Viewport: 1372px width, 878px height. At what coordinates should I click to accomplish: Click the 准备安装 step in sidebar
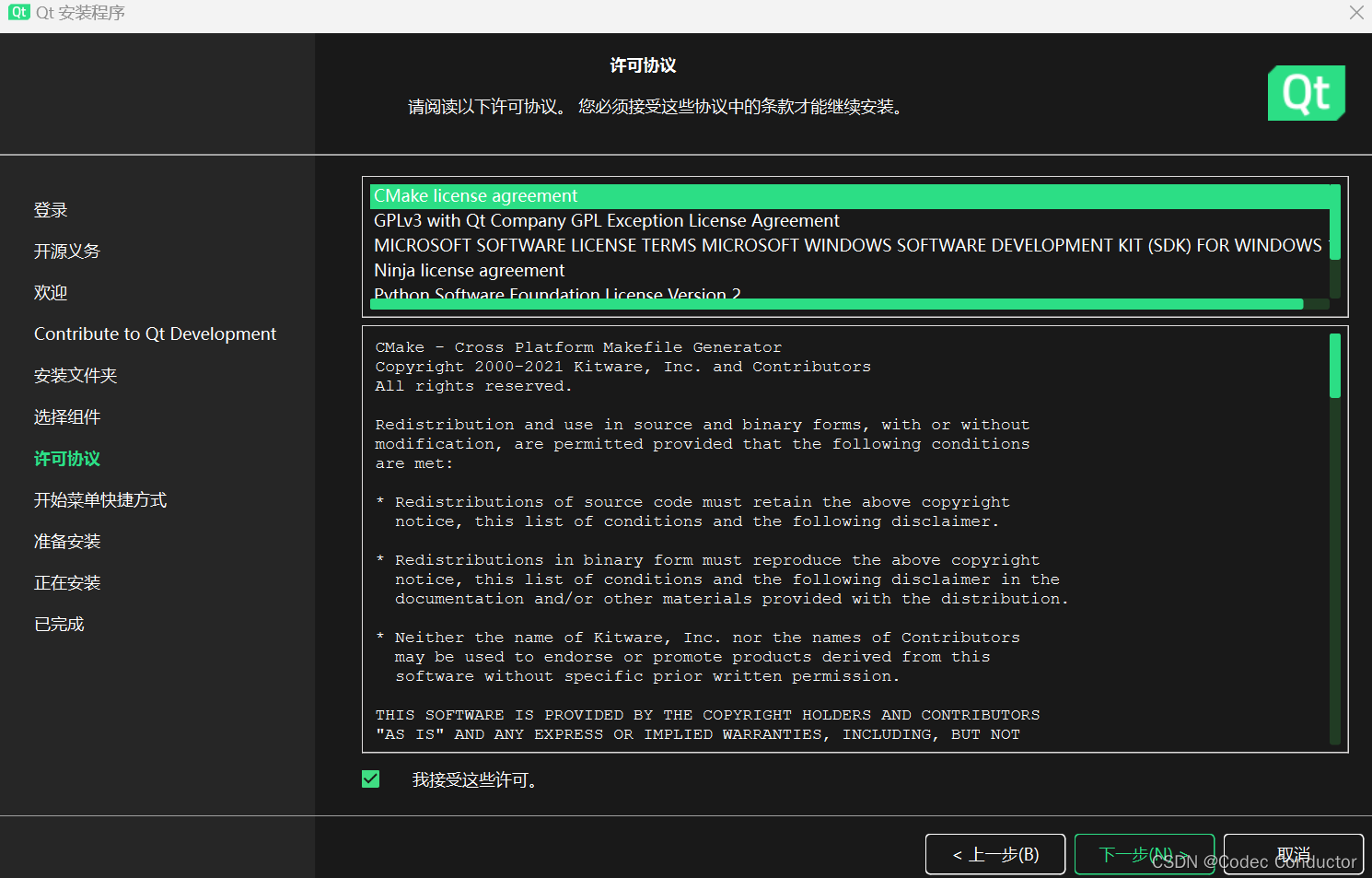tap(67, 542)
